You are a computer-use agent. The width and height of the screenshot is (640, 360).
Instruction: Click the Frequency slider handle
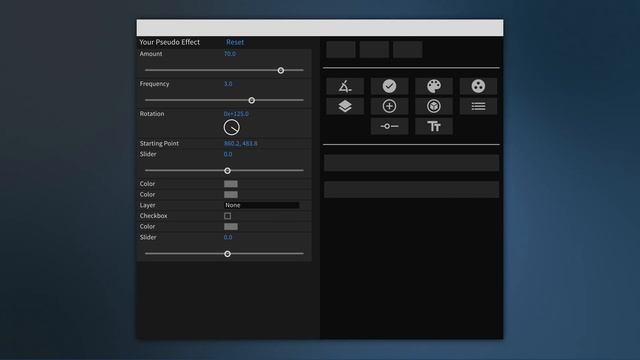click(252, 100)
